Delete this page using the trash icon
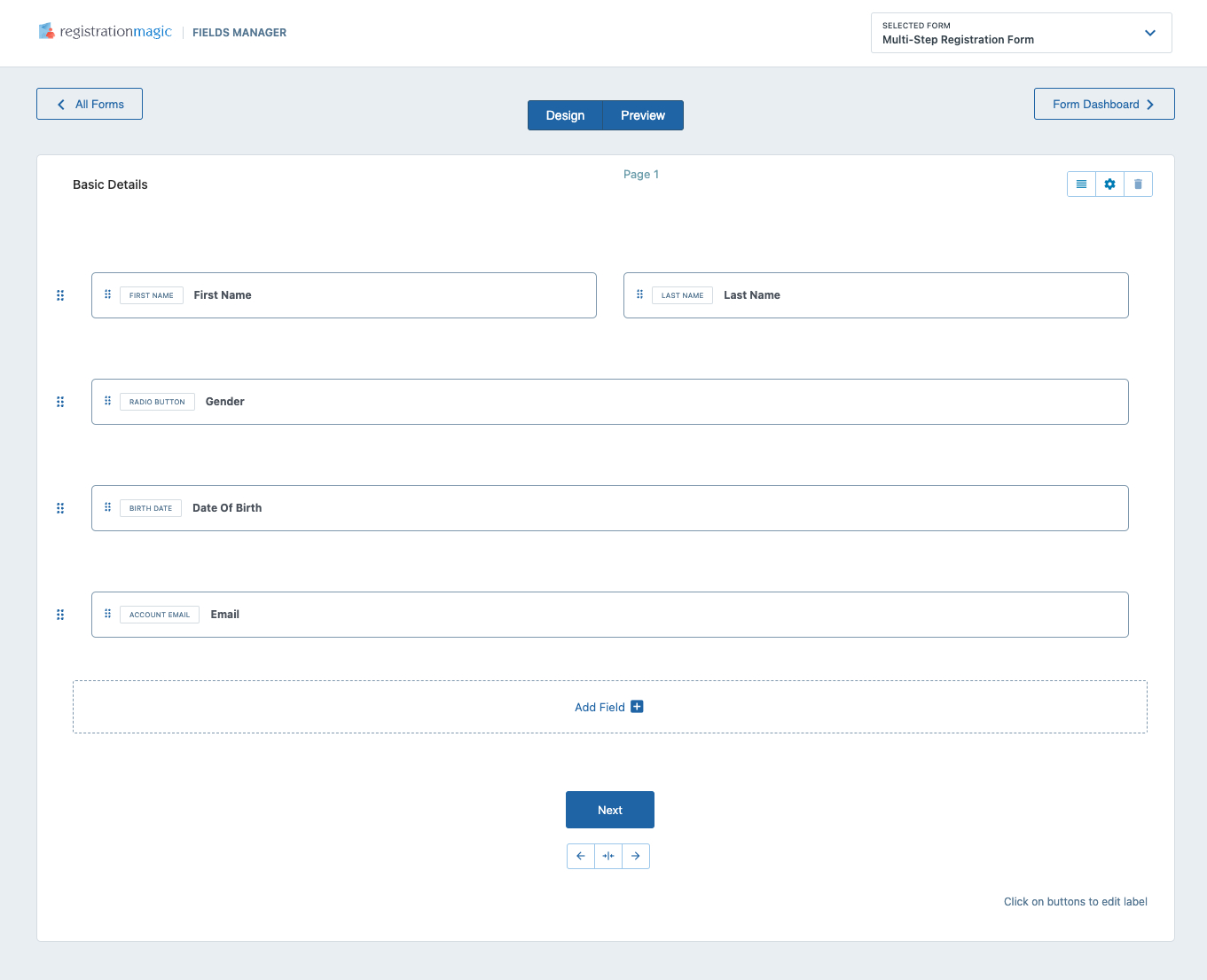 coord(1138,184)
